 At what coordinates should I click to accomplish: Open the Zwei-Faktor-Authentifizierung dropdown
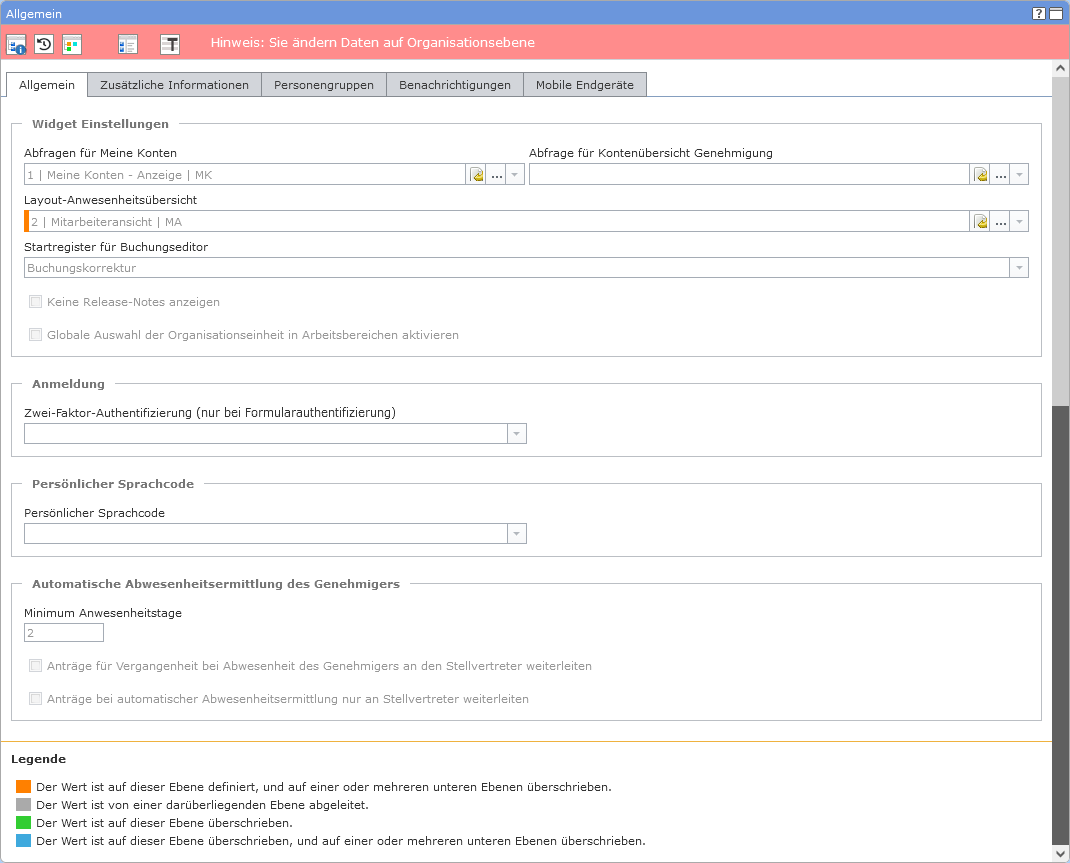click(x=516, y=434)
